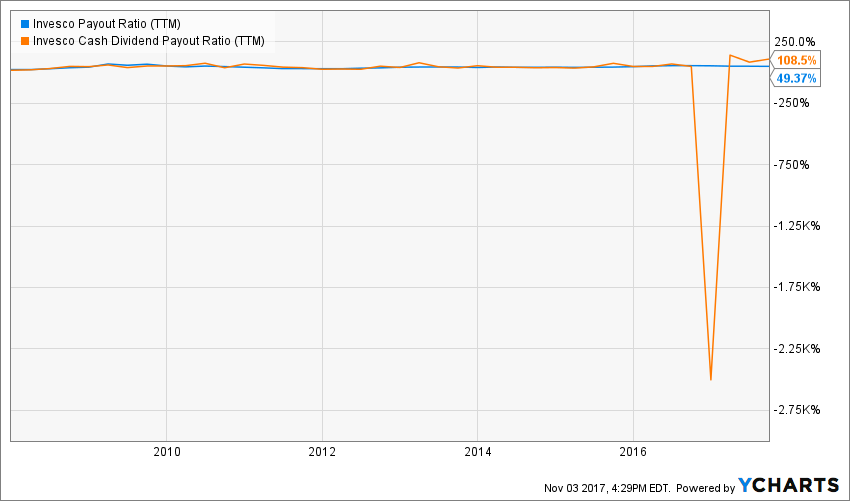Click the Nov 03 2017 timestamp text
Viewport: 850px width, 501px height.
pyautogui.click(x=607, y=489)
